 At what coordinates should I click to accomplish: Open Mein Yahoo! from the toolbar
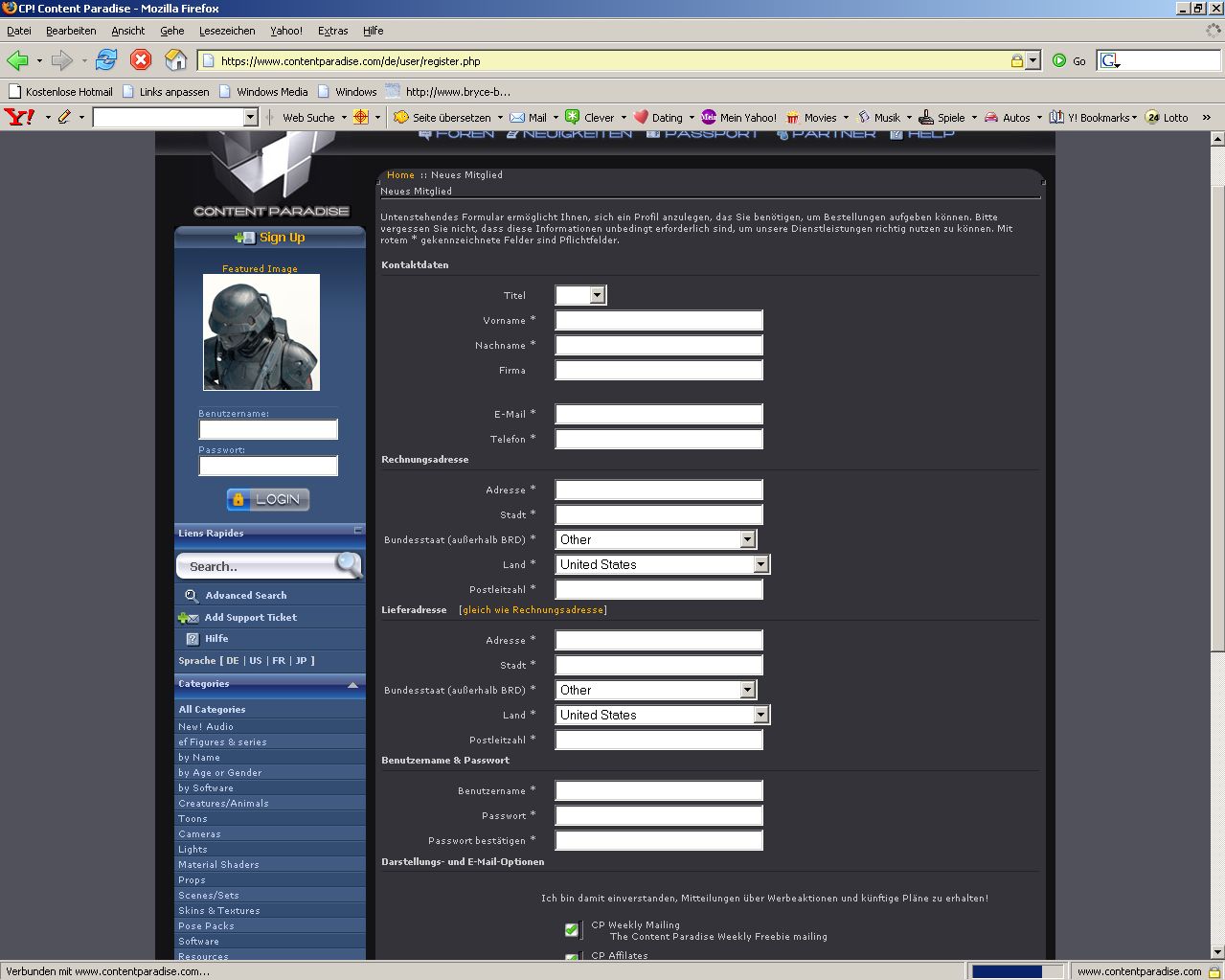pyautogui.click(x=738, y=118)
